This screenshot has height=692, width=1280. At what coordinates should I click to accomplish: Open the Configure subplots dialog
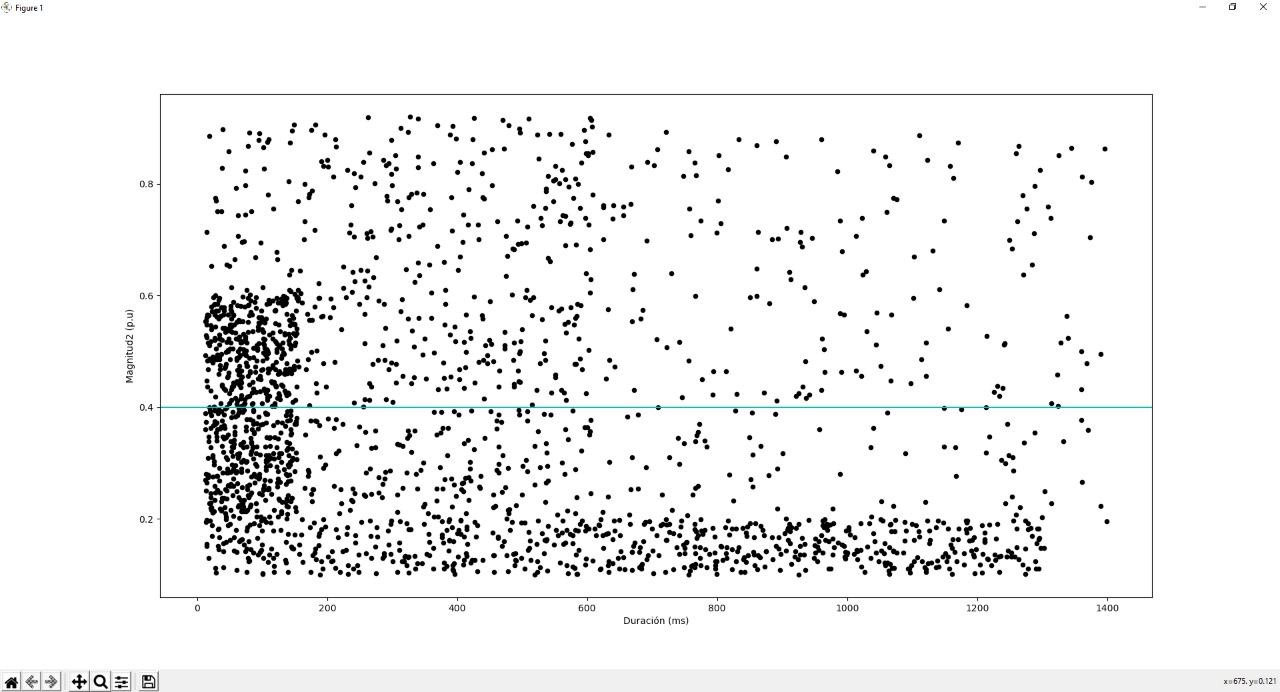click(x=121, y=682)
